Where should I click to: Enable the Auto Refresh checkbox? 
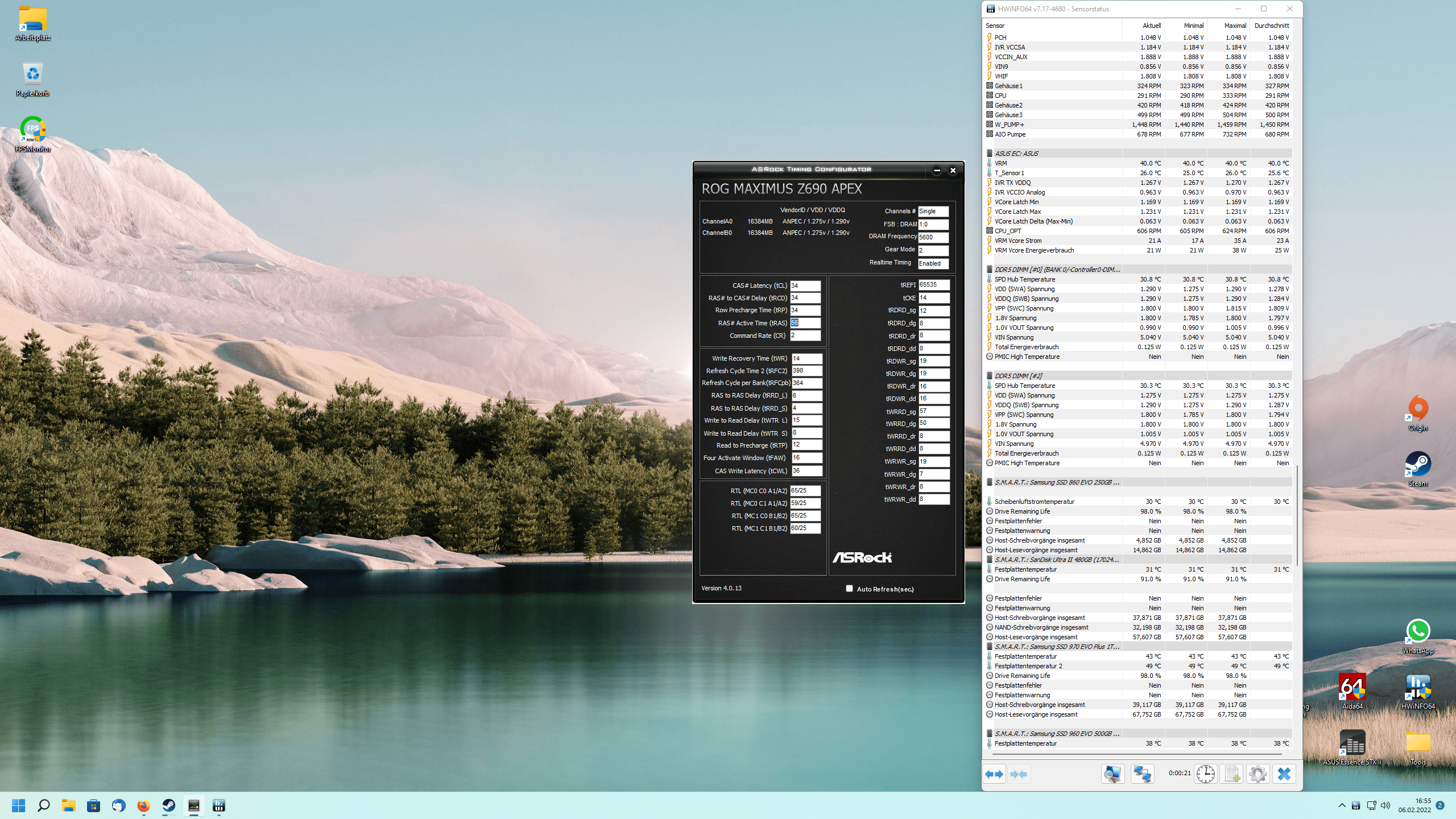pyautogui.click(x=849, y=589)
